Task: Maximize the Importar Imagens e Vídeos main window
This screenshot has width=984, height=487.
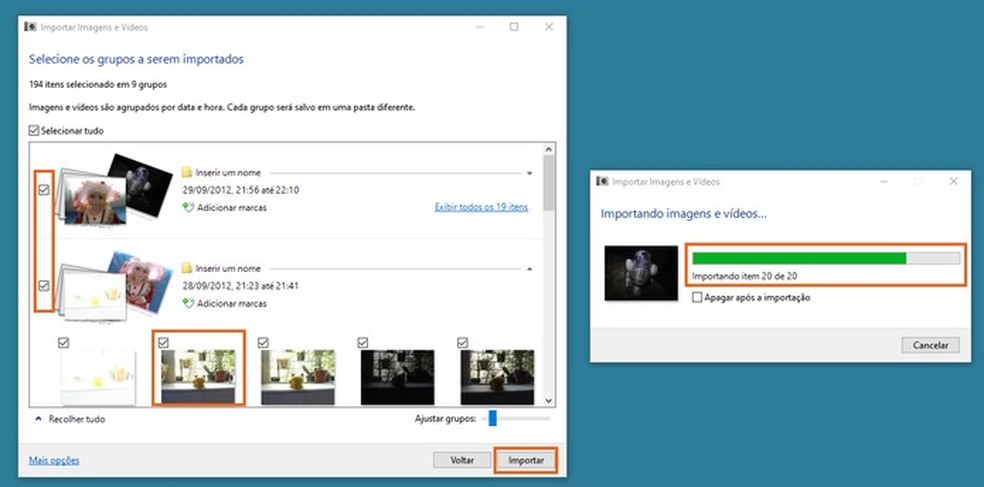Action: (x=514, y=27)
